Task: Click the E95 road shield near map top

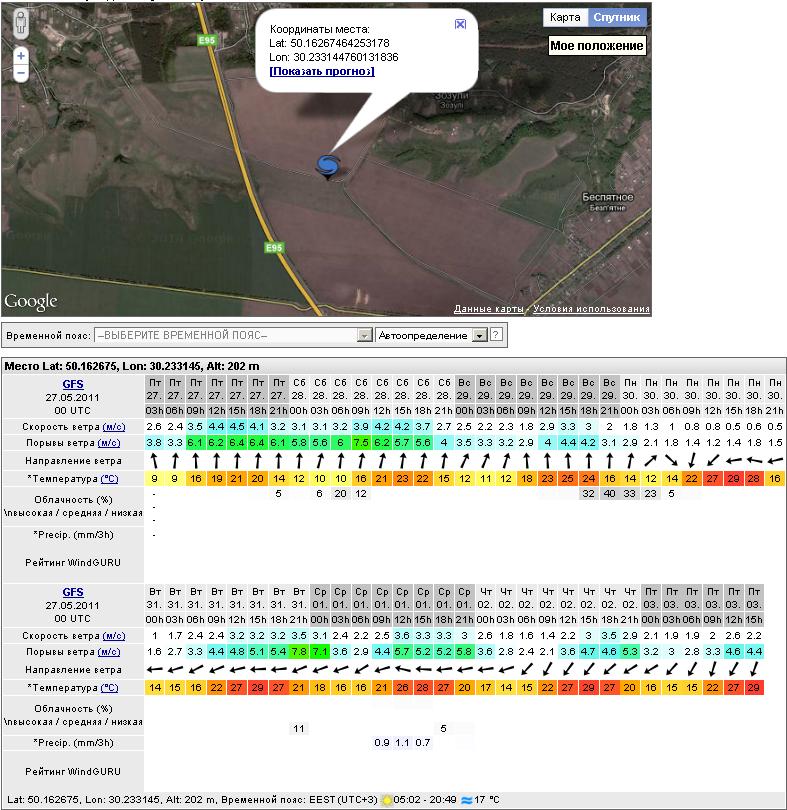Action: pyautogui.click(x=207, y=40)
